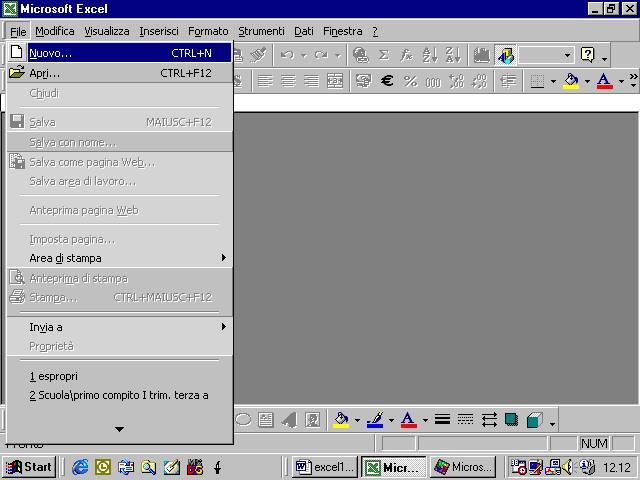The image size is (640, 480).
Task: Click the Oval shape drawing tool
Action: click(244, 420)
